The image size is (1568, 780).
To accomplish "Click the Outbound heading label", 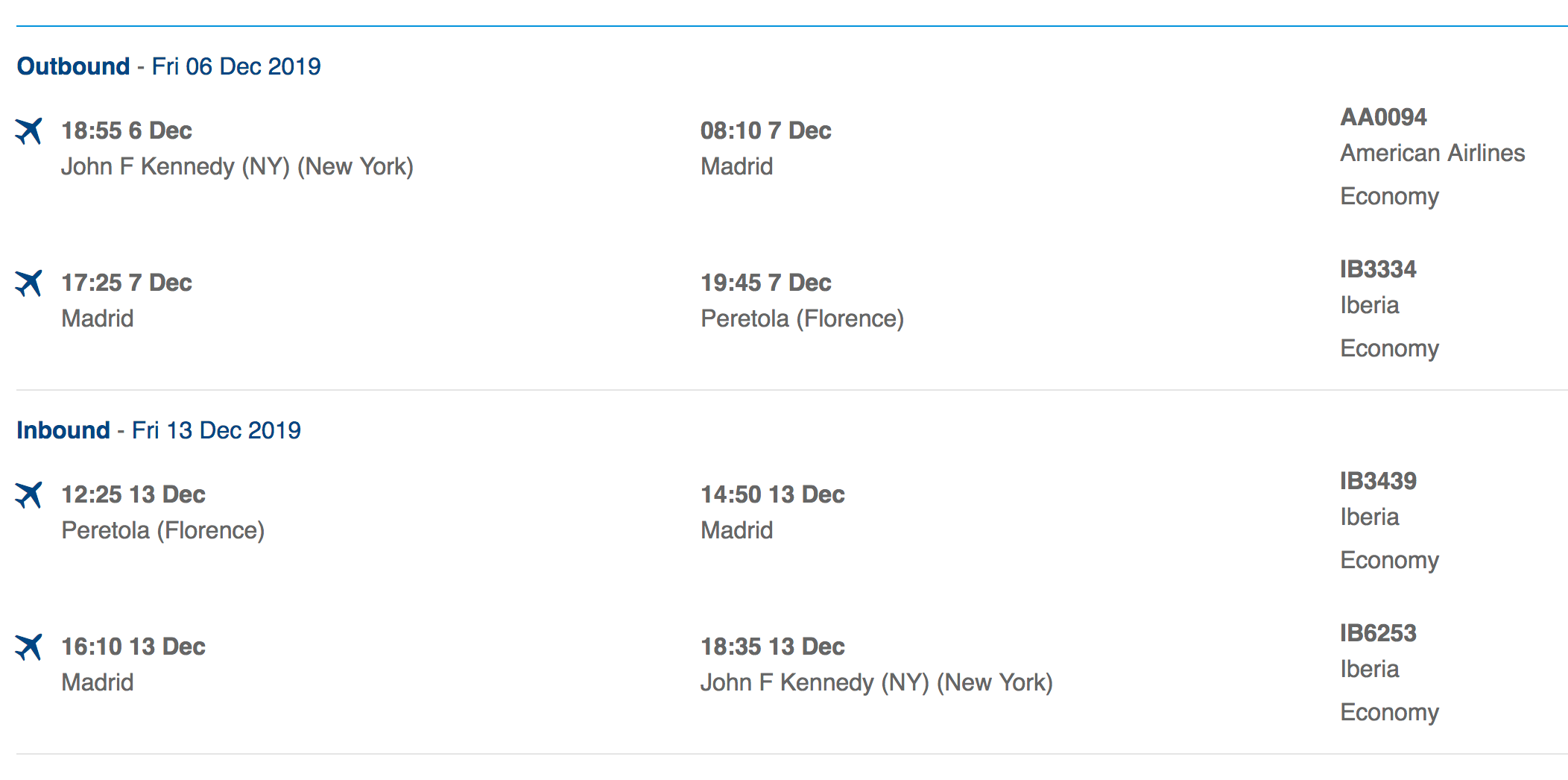I will tap(73, 66).
